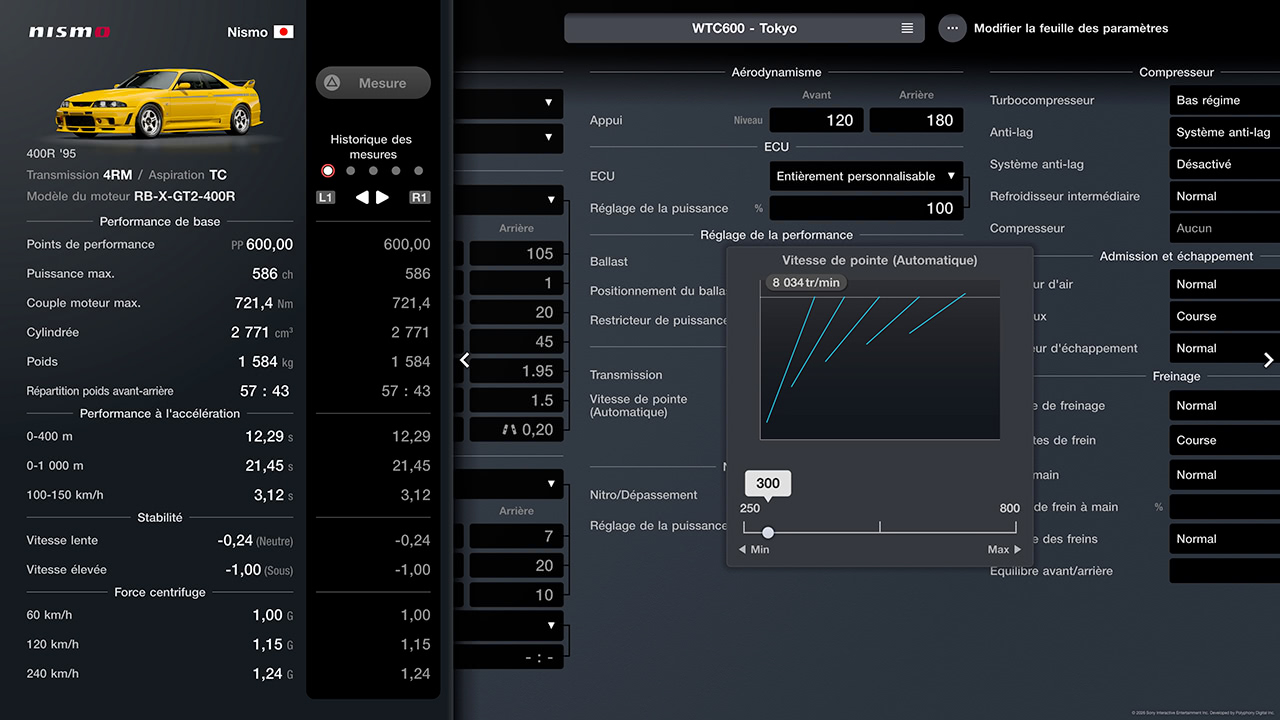Expand Turbocompresseur Bas régime option

[1224, 100]
